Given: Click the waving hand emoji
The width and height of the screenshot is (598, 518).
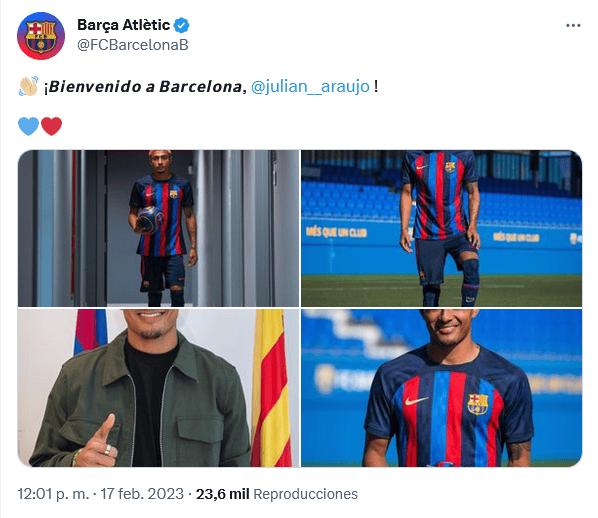Looking at the screenshot, I should 29,86.
